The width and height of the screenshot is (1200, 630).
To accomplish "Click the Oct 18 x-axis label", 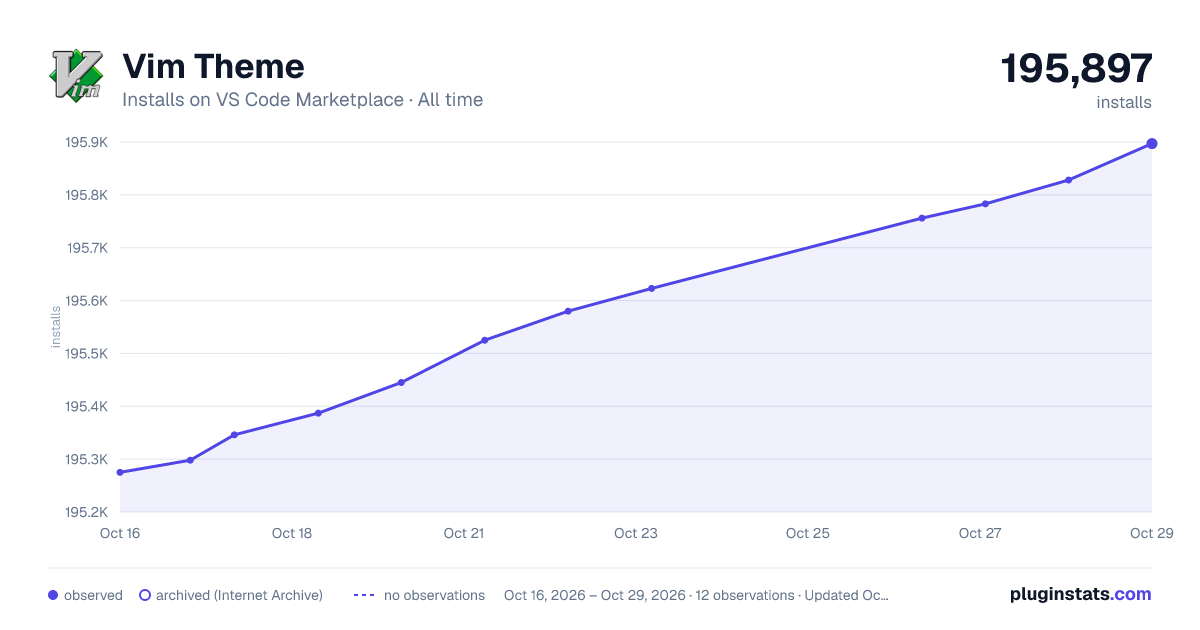I will pyautogui.click(x=292, y=533).
